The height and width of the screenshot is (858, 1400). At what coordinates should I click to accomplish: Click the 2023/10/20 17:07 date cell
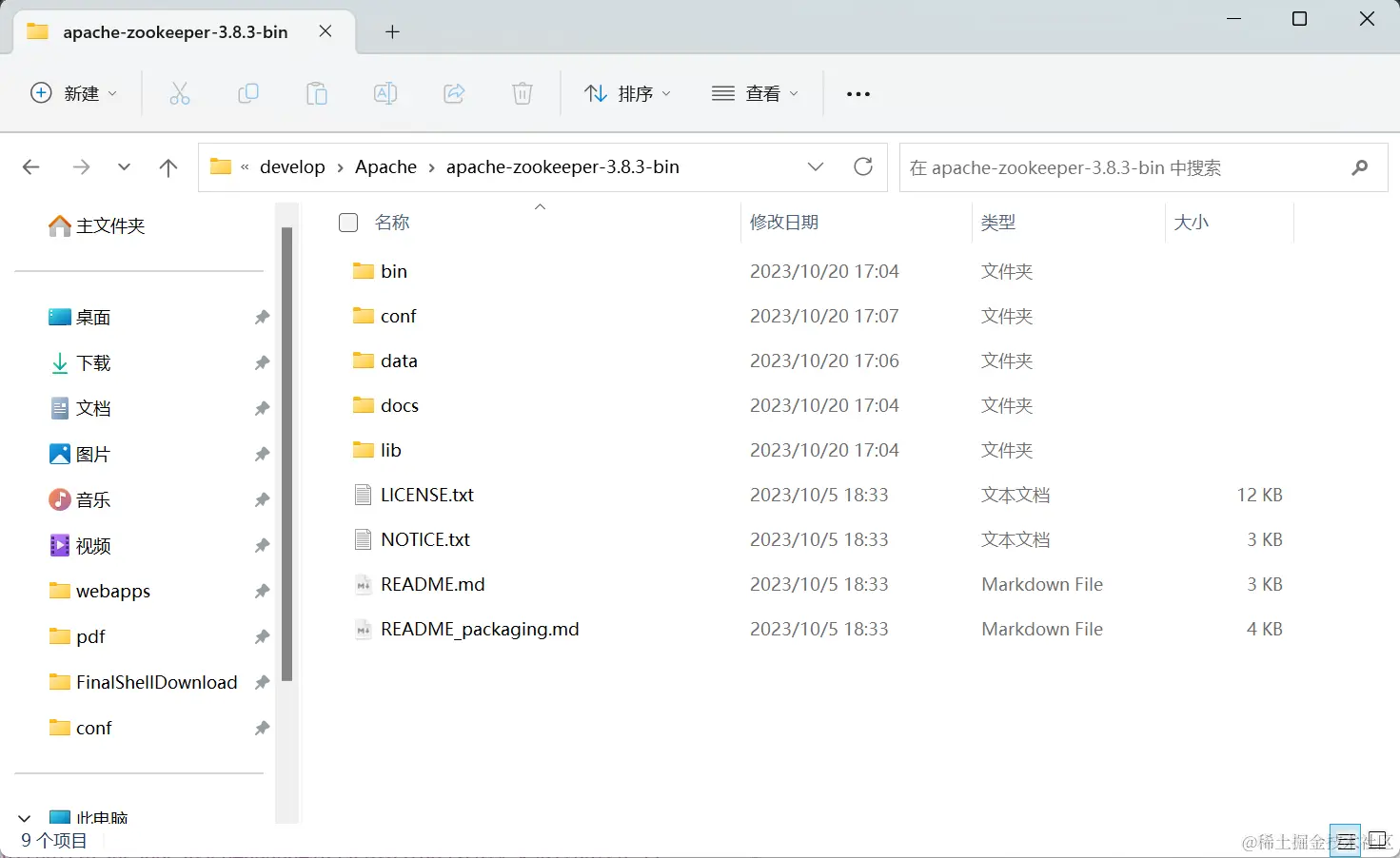(824, 316)
